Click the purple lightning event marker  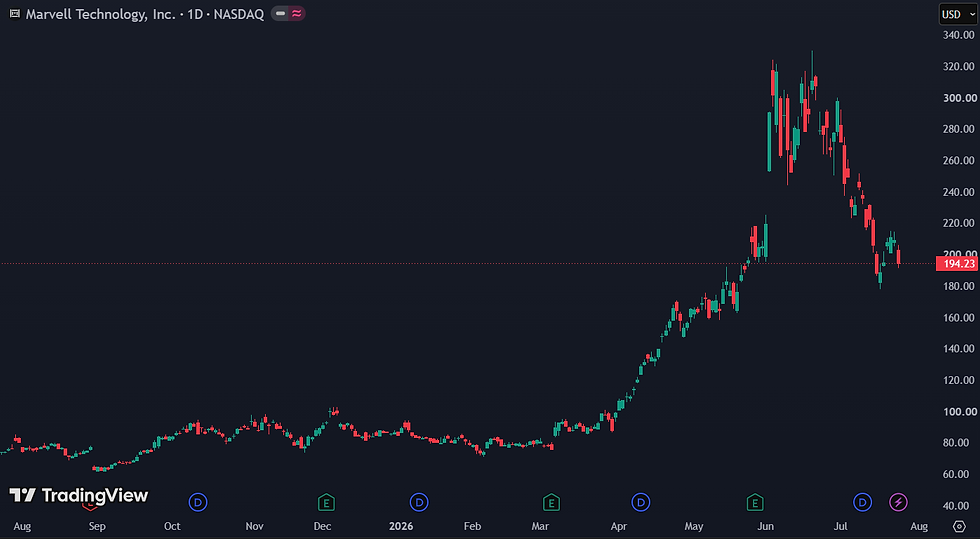point(898,502)
